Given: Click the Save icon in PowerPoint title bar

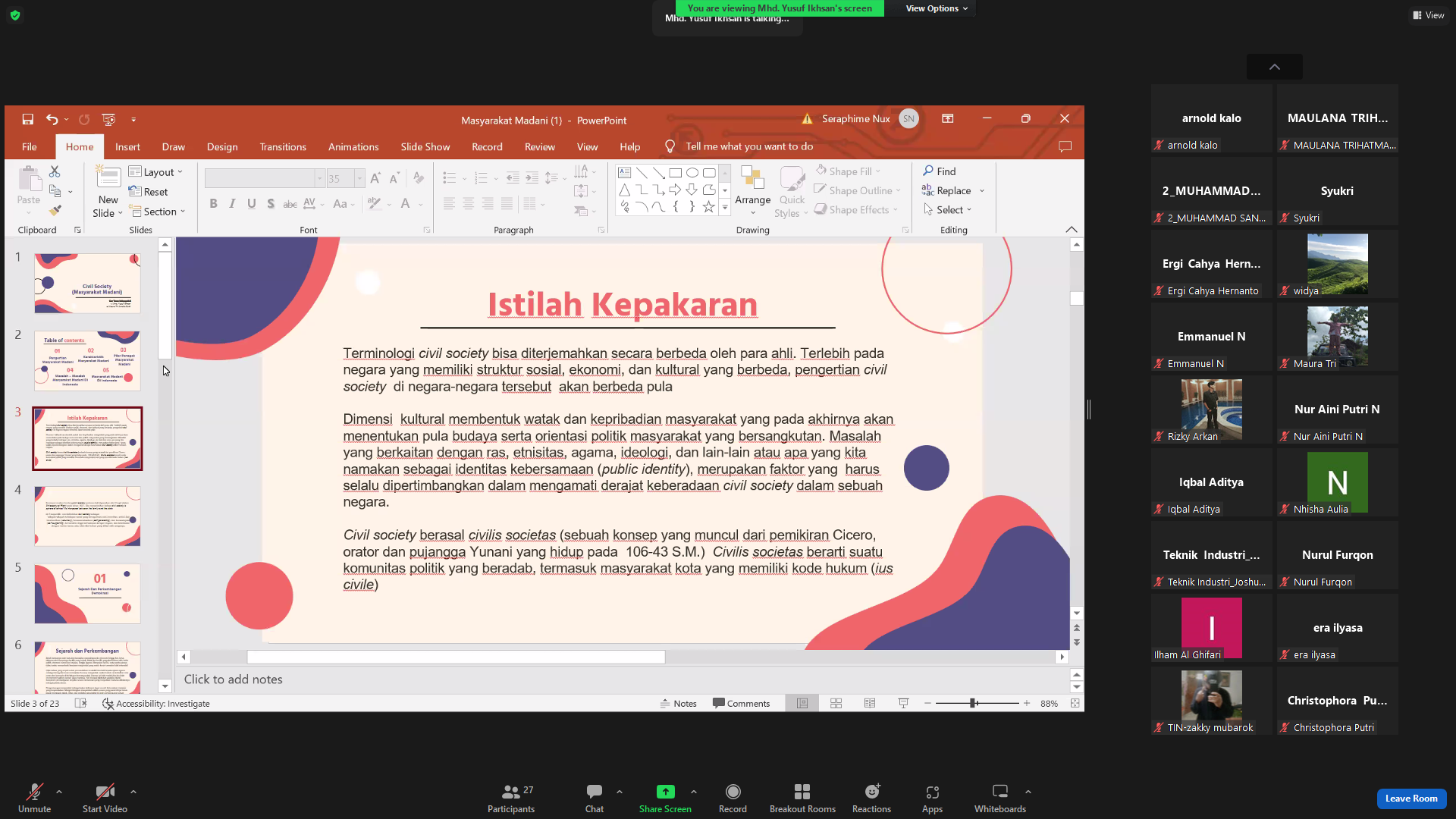Looking at the screenshot, I should click(x=27, y=119).
